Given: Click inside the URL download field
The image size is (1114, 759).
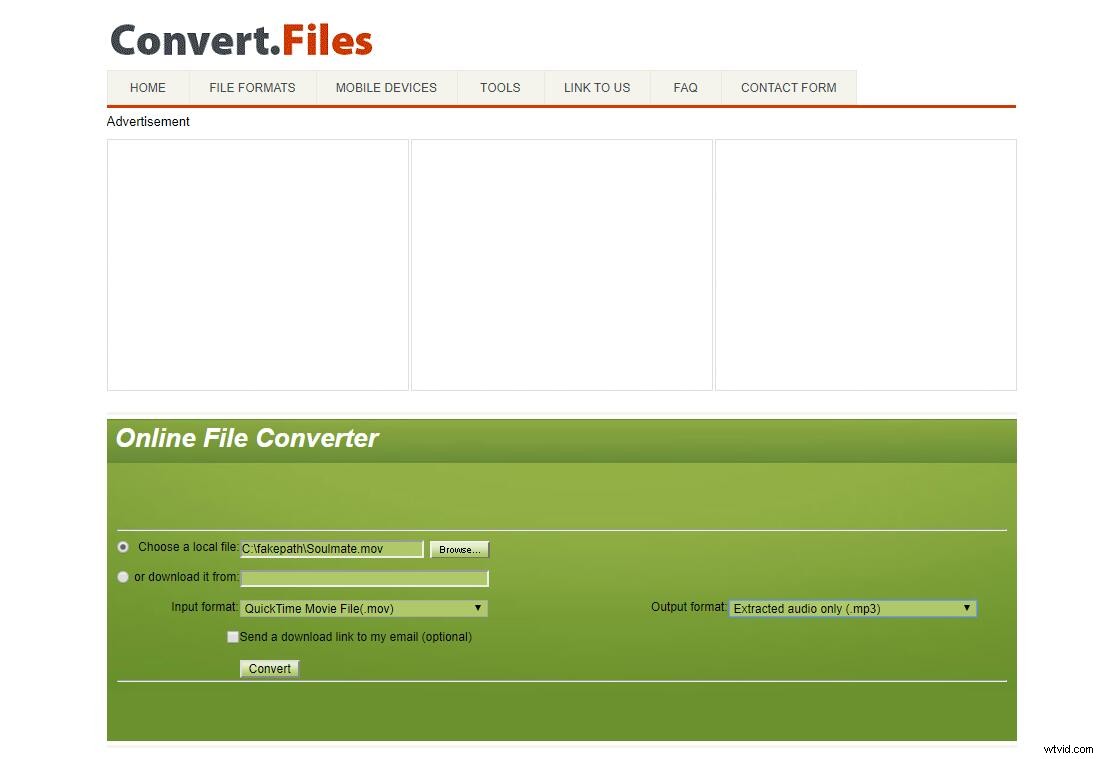Looking at the screenshot, I should (364, 578).
